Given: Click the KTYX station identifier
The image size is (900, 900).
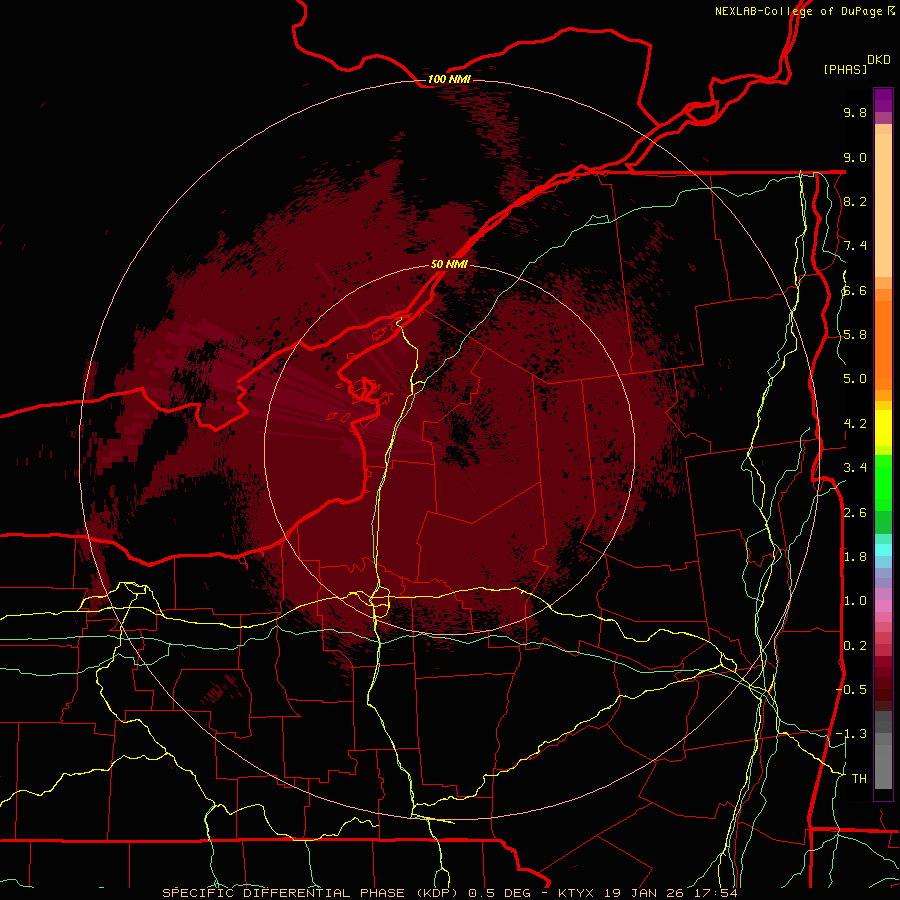Looking at the screenshot, I should coord(577,893).
